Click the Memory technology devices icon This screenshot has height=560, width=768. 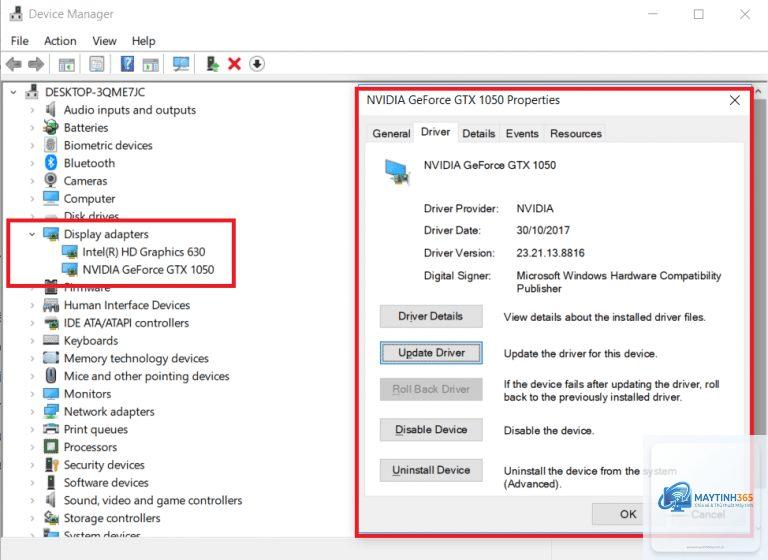pos(51,358)
